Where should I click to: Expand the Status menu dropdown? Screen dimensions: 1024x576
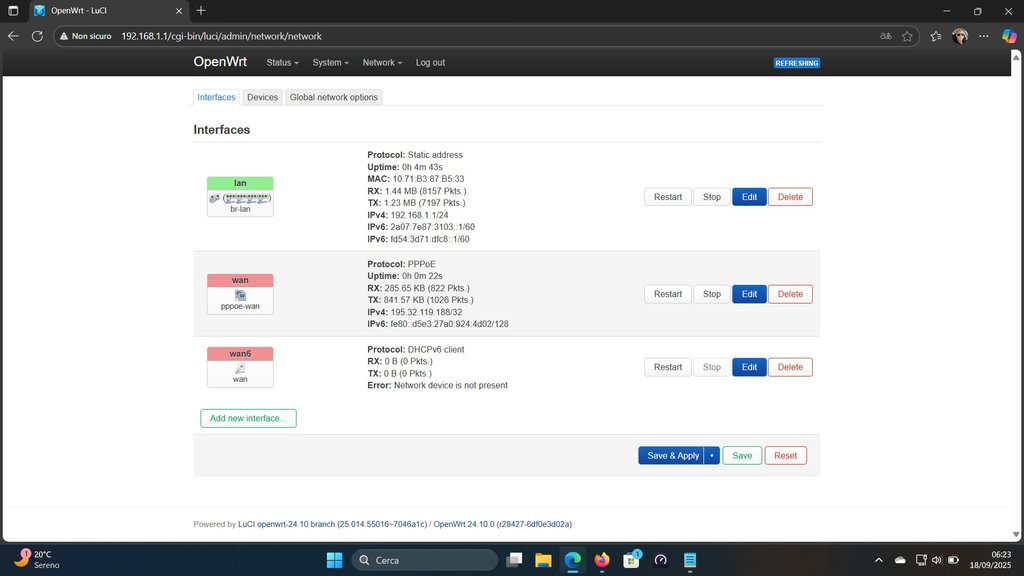click(x=282, y=62)
